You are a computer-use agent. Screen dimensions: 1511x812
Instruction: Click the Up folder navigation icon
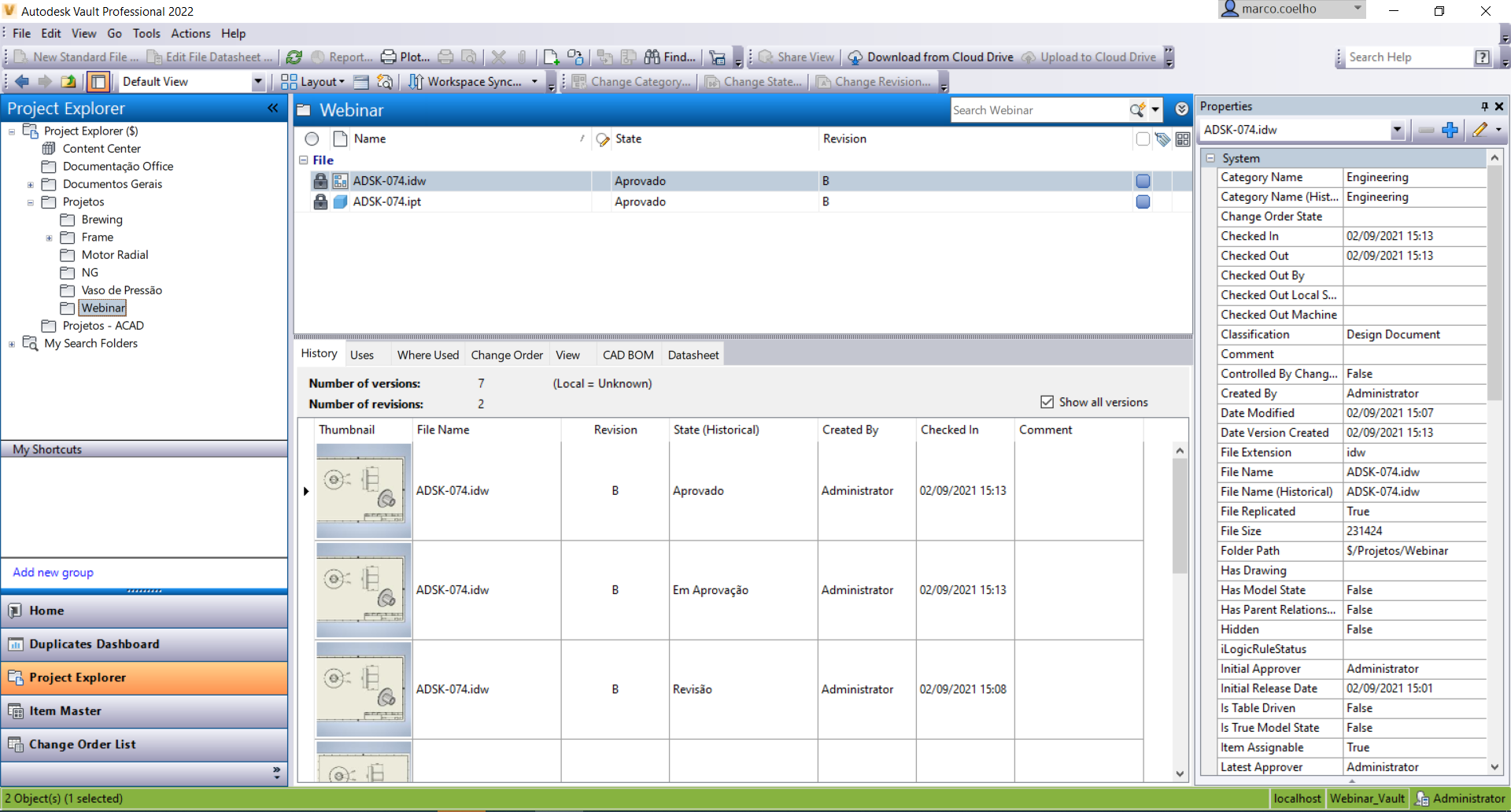point(68,81)
